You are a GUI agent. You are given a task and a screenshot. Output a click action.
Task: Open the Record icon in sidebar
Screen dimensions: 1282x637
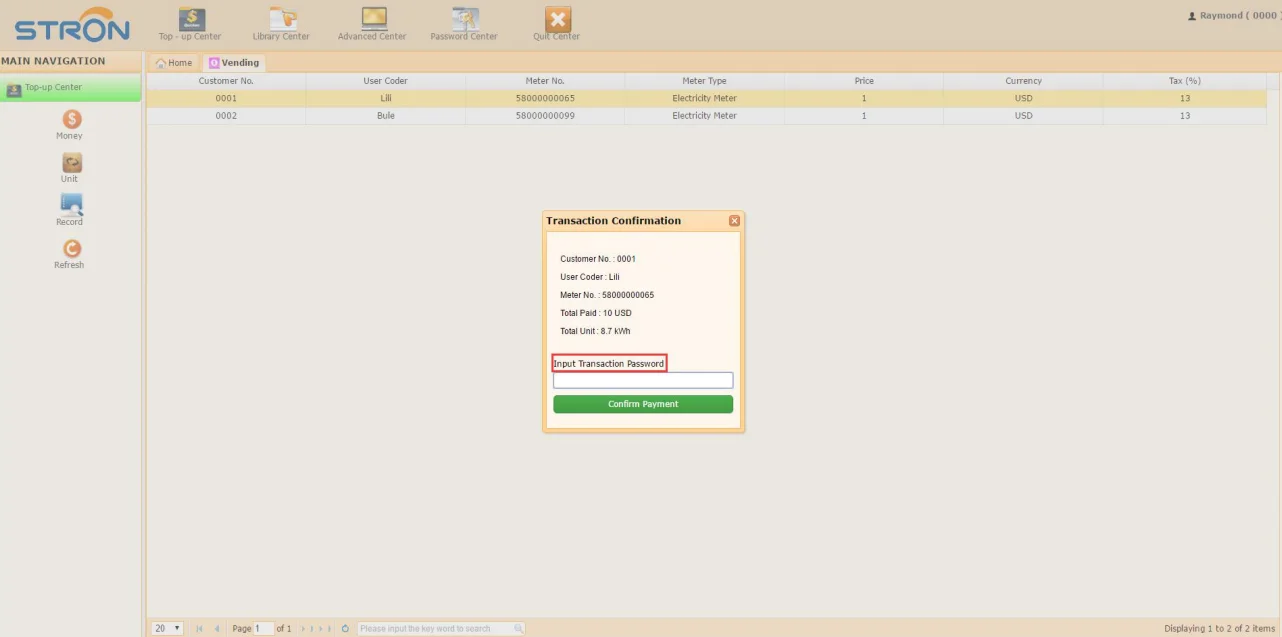pos(71,206)
